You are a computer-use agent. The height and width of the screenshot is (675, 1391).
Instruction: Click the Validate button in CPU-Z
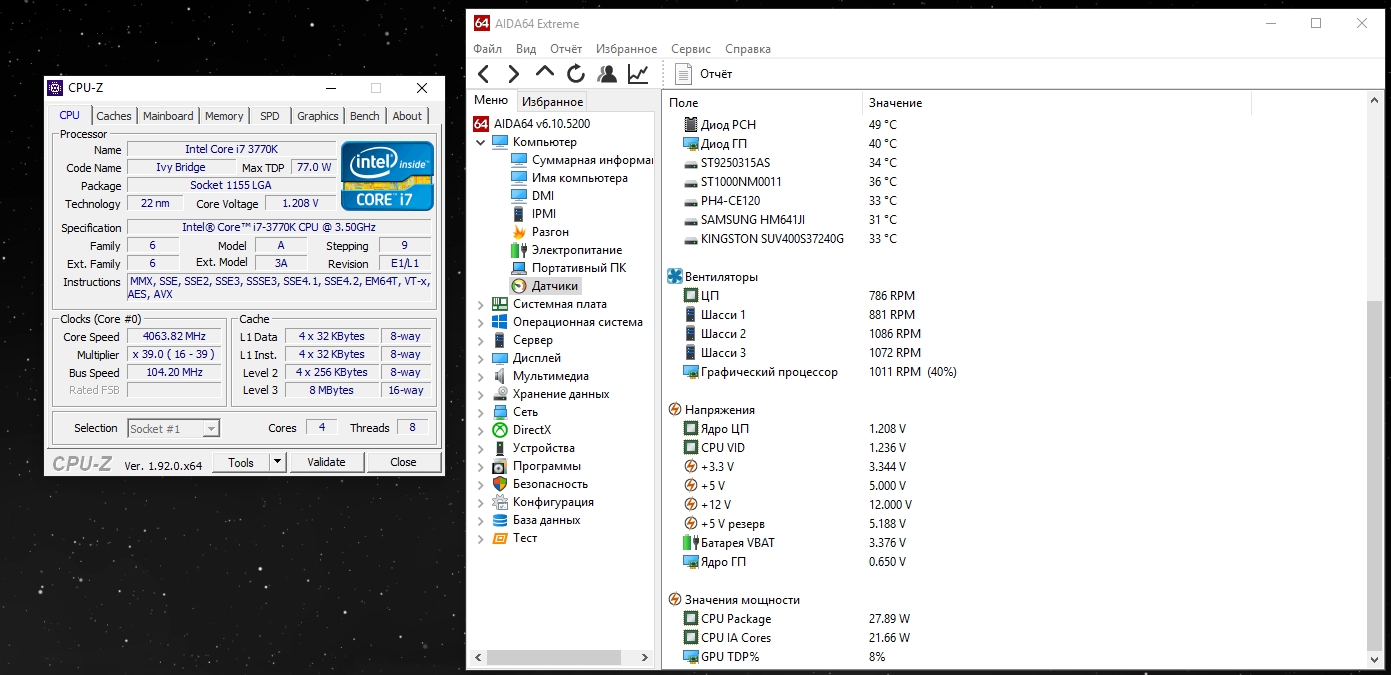point(326,462)
